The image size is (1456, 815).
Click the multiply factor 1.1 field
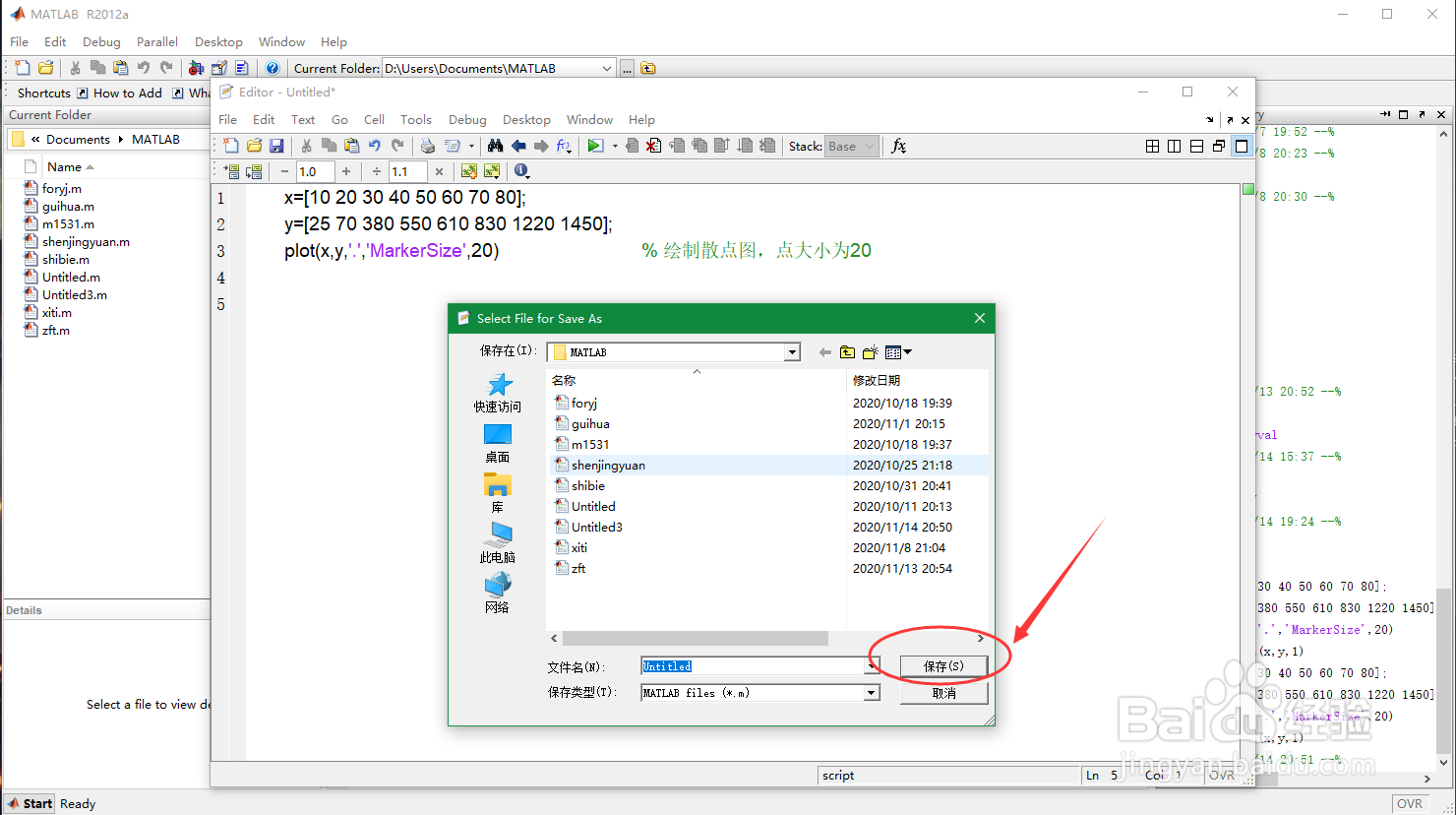pos(408,171)
